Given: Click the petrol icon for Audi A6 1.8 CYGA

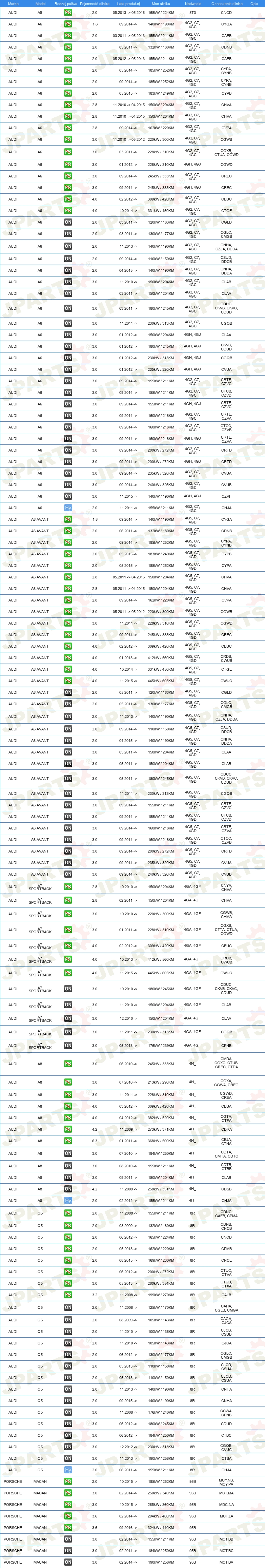Looking at the screenshot, I should (x=68, y=24).
